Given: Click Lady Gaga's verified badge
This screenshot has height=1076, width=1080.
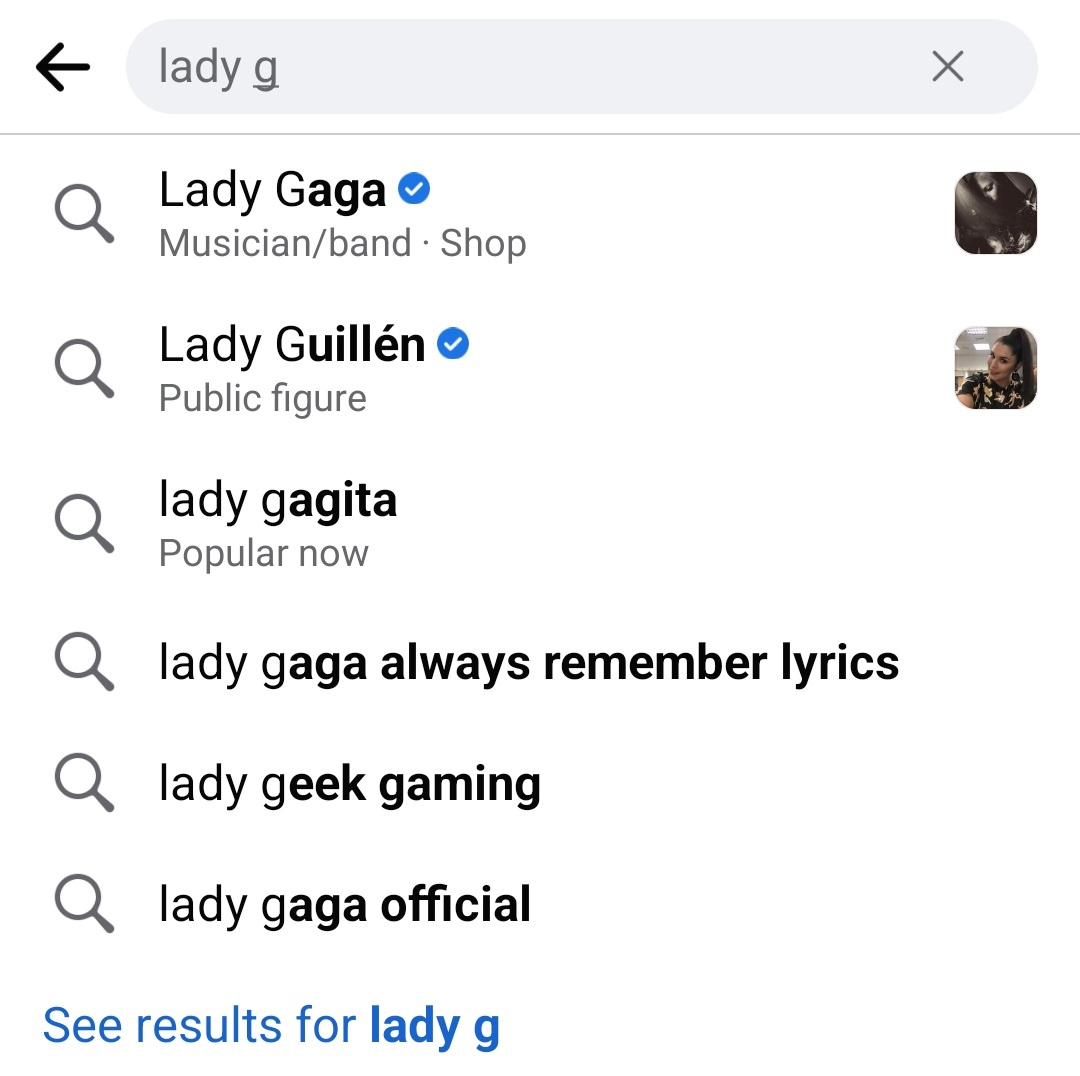Looking at the screenshot, I should click(x=414, y=188).
